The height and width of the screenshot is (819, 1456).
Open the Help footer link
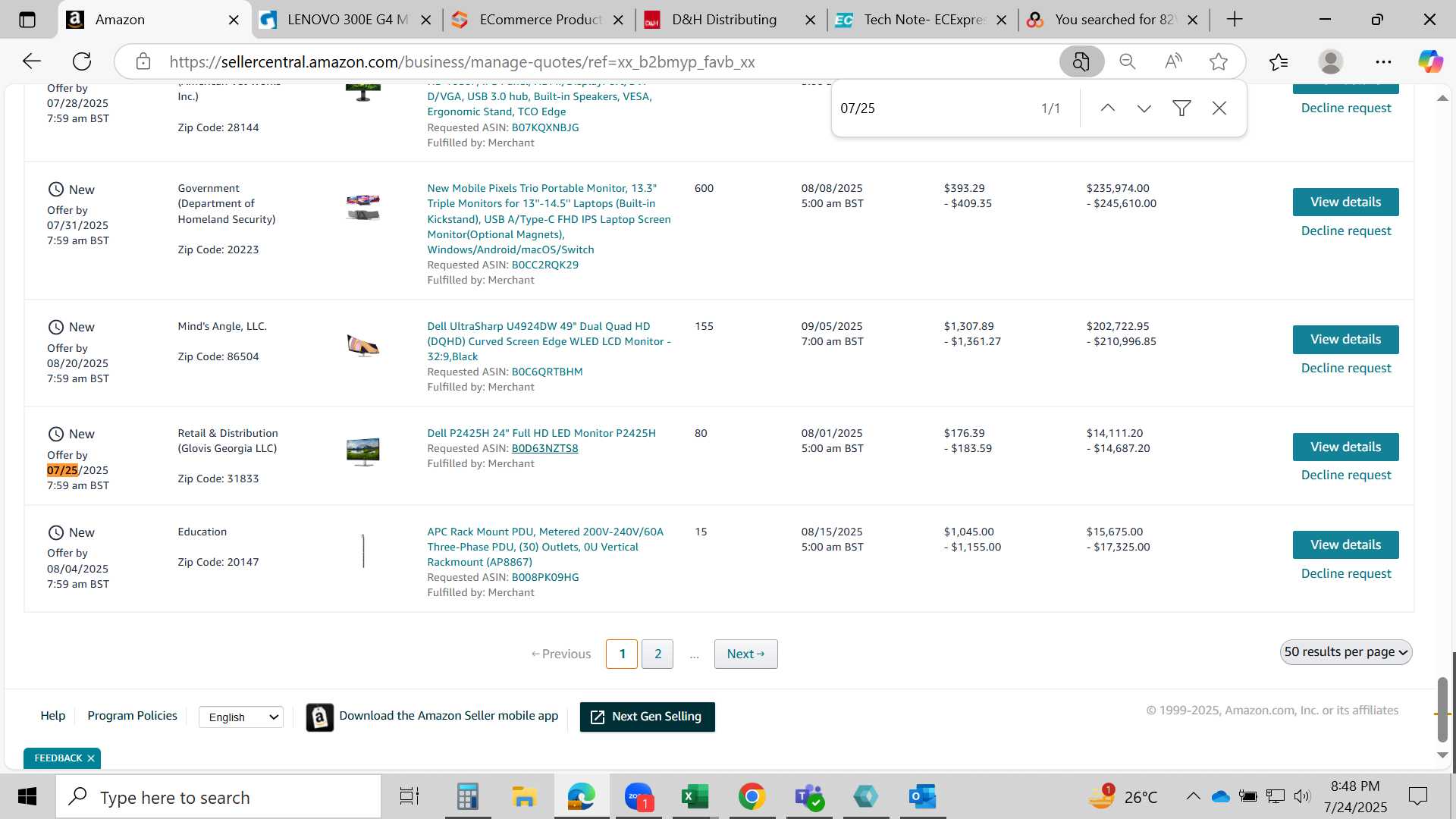[x=53, y=716]
